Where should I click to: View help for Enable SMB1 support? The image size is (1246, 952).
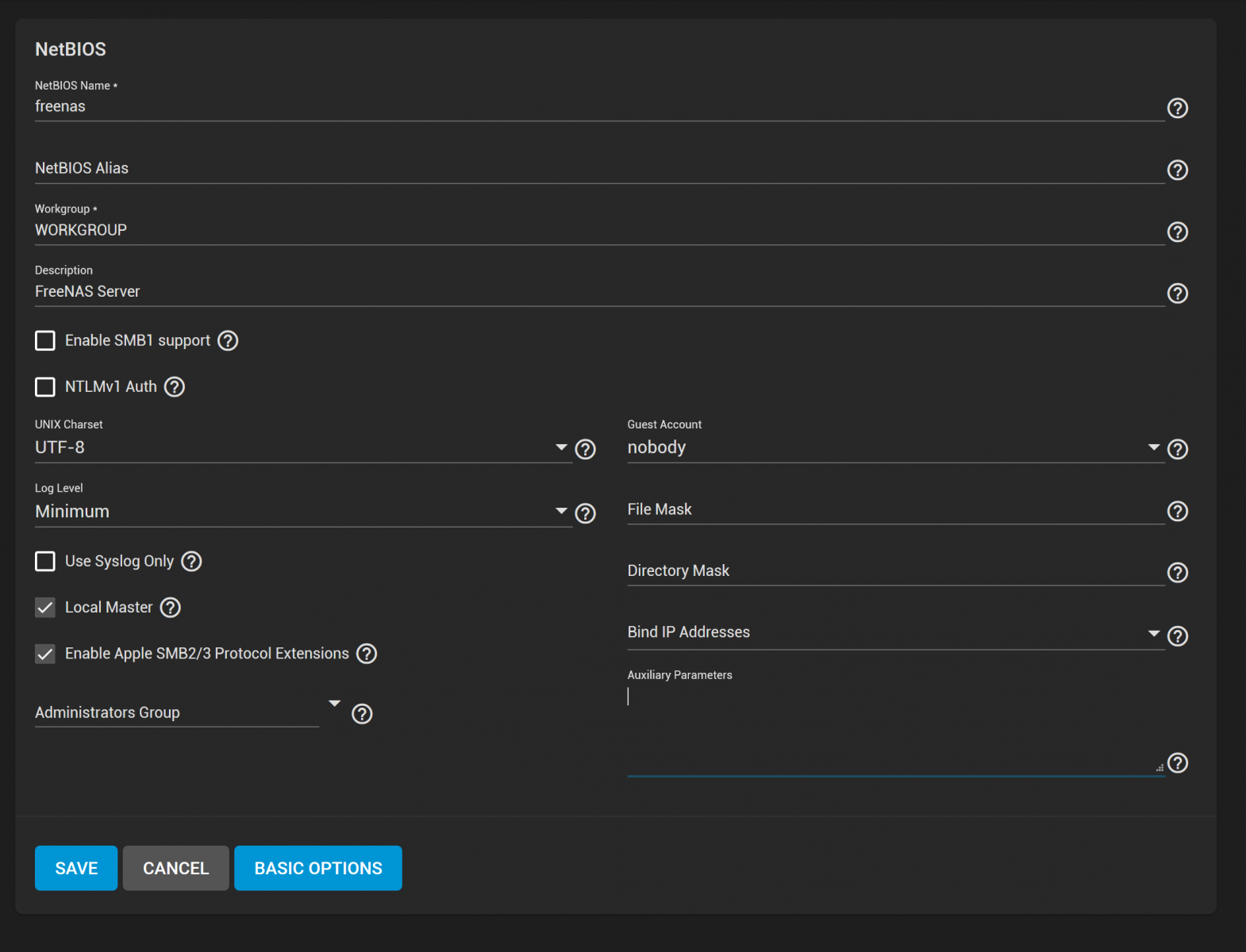228,340
